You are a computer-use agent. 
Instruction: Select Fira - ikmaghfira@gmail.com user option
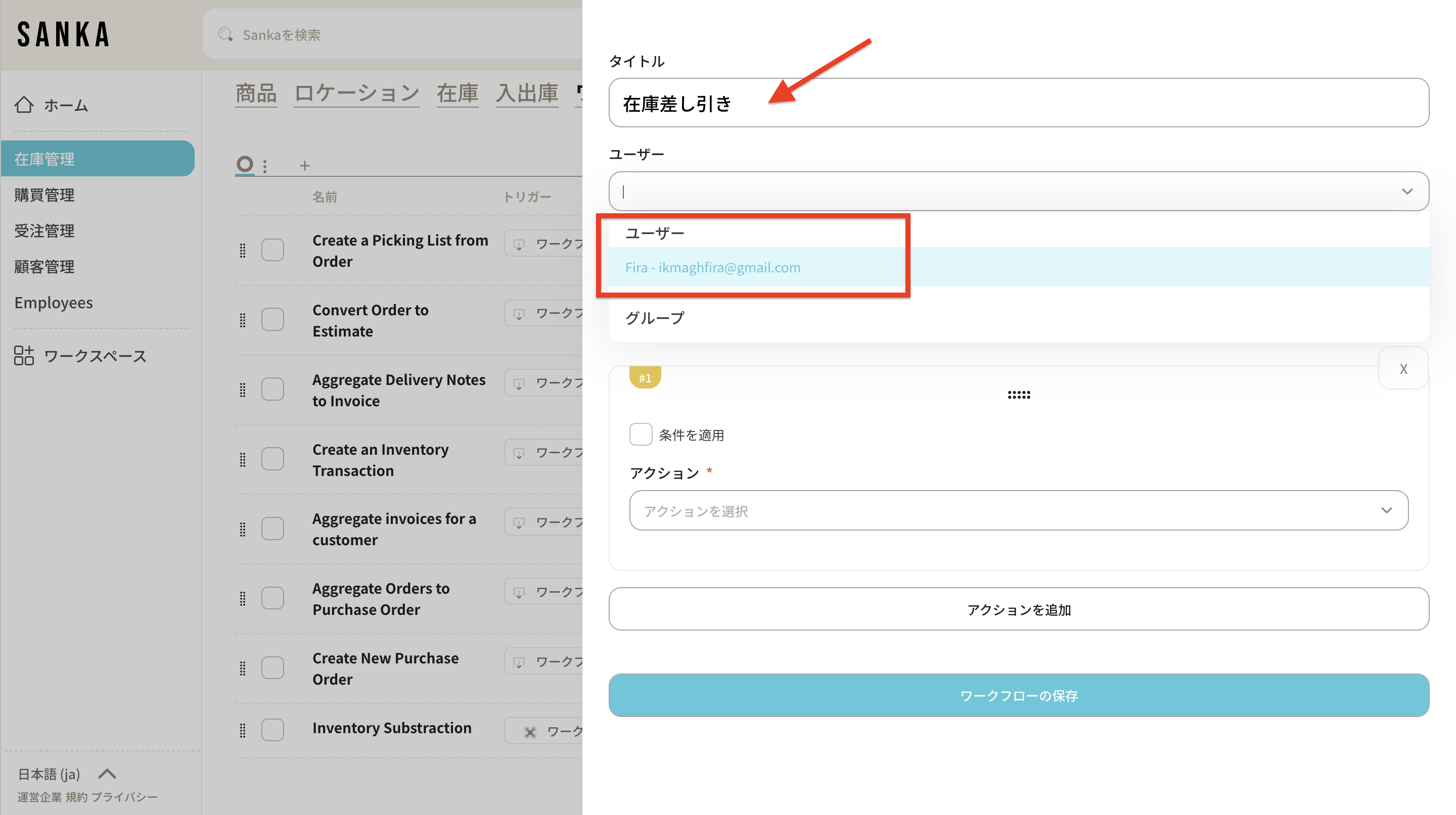[x=712, y=267]
